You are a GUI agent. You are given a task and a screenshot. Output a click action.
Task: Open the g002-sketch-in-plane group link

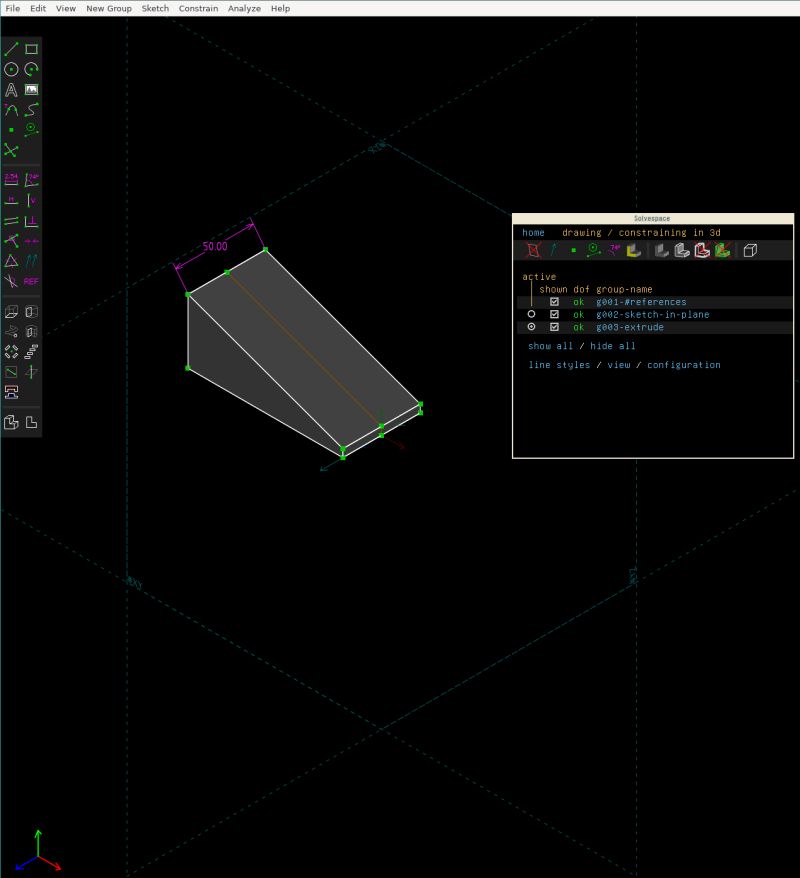[x=652, y=315]
